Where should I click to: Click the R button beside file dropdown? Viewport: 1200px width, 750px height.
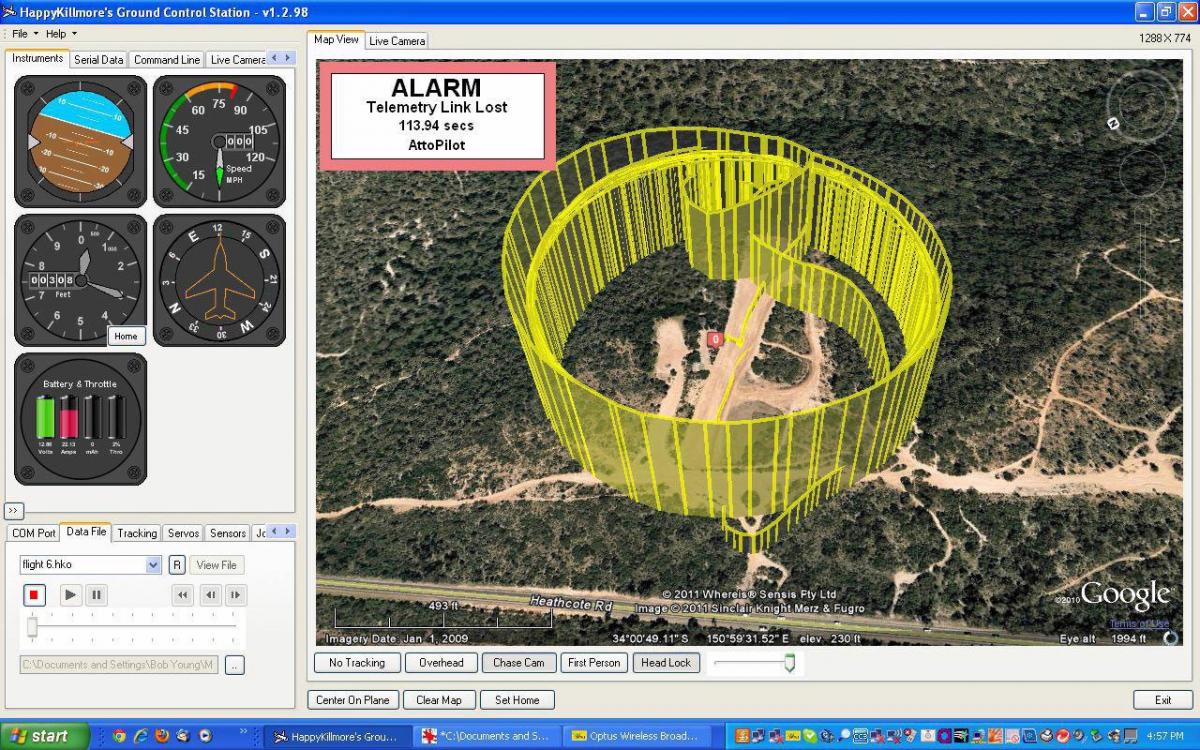pos(177,565)
